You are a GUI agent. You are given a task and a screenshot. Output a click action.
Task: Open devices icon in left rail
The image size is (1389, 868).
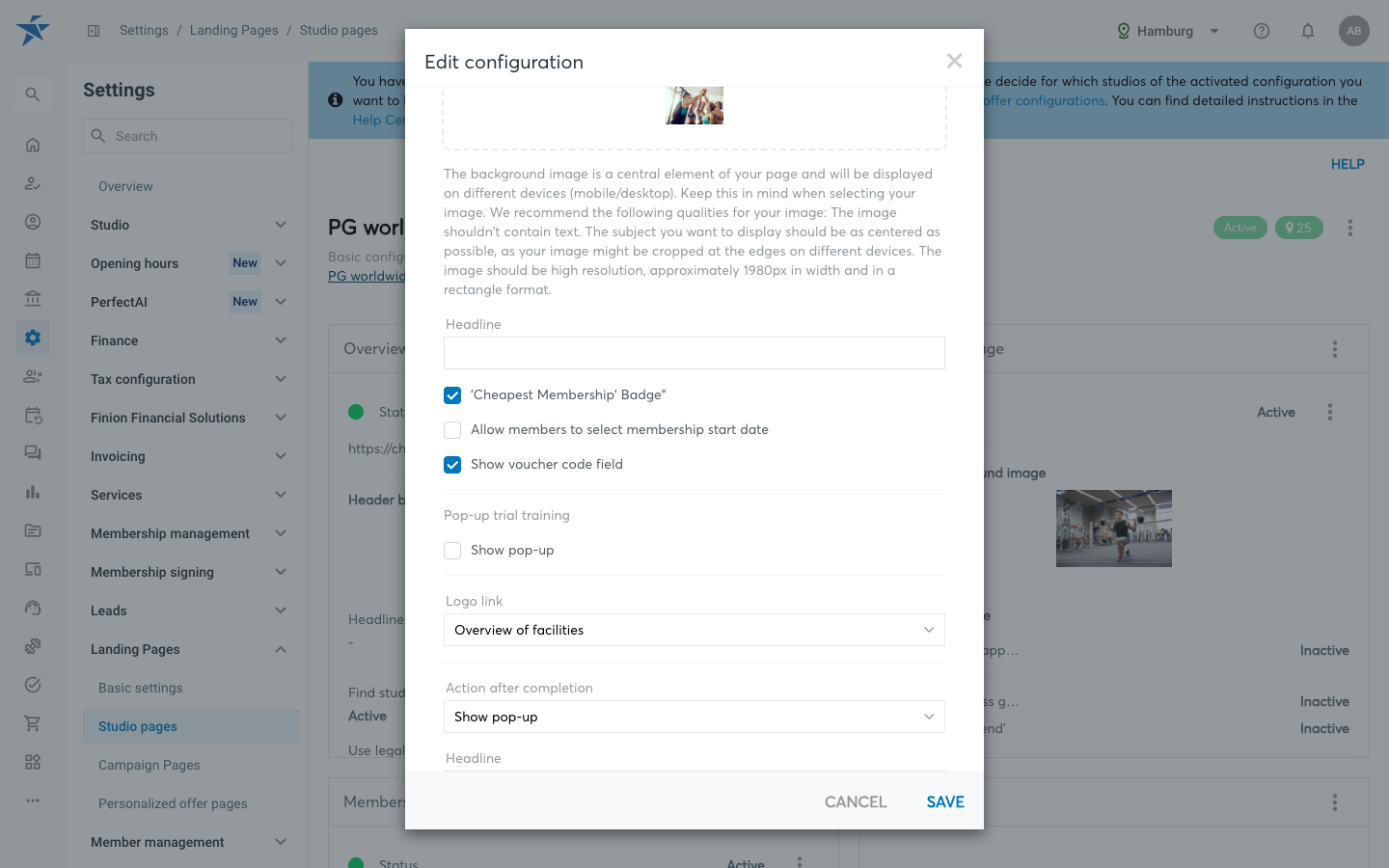pos(33,569)
